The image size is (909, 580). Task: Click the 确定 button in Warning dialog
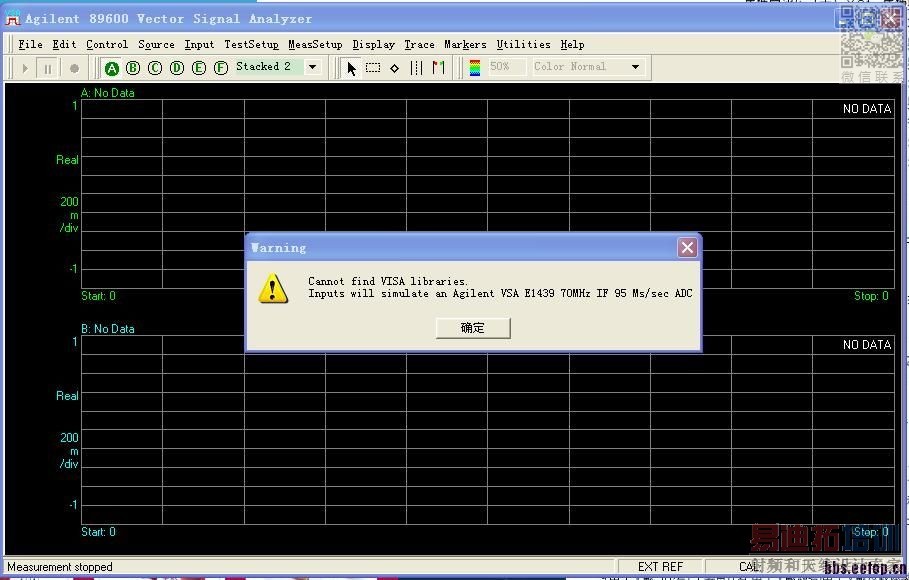tap(473, 328)
